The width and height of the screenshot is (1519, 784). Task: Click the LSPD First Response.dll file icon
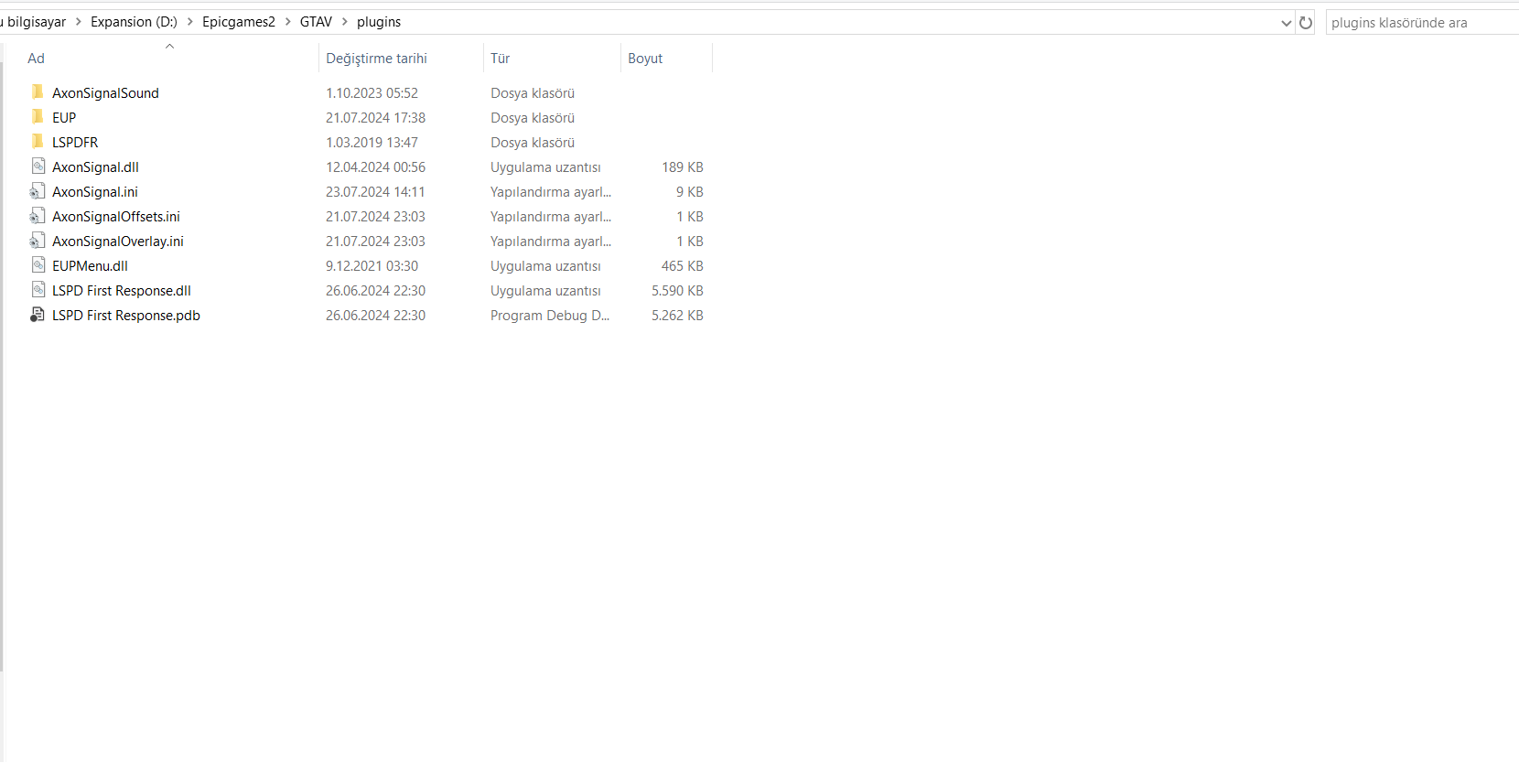pos(38,290)
